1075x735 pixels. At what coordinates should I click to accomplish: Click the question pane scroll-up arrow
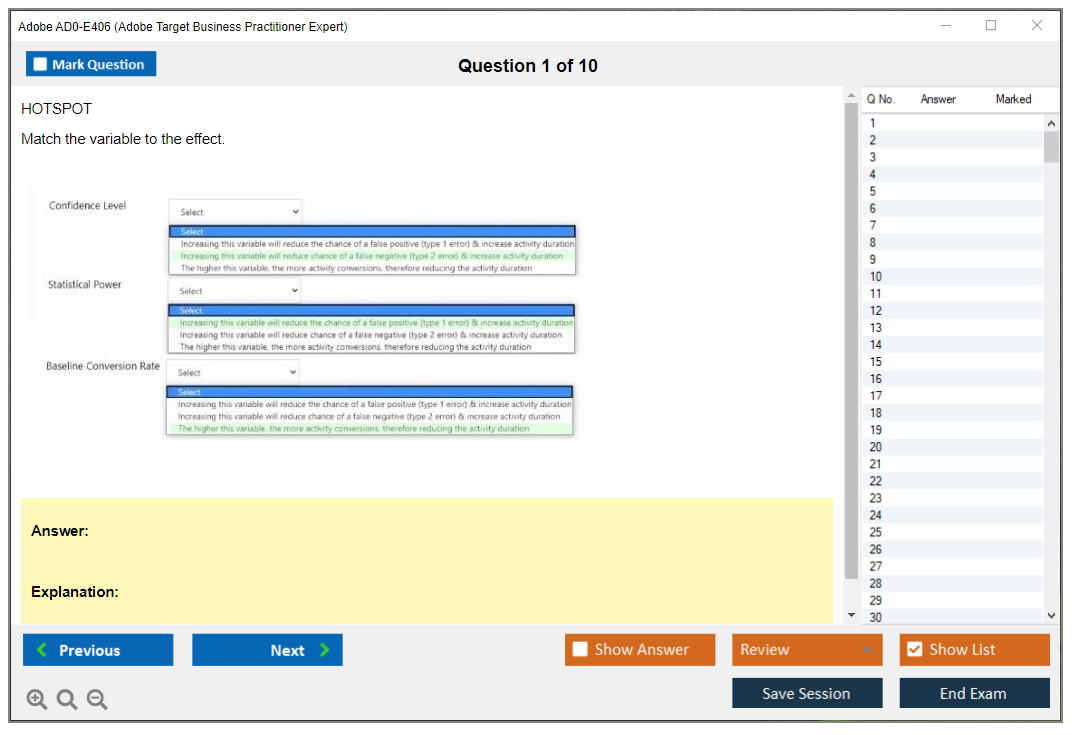tap(851, 96)
